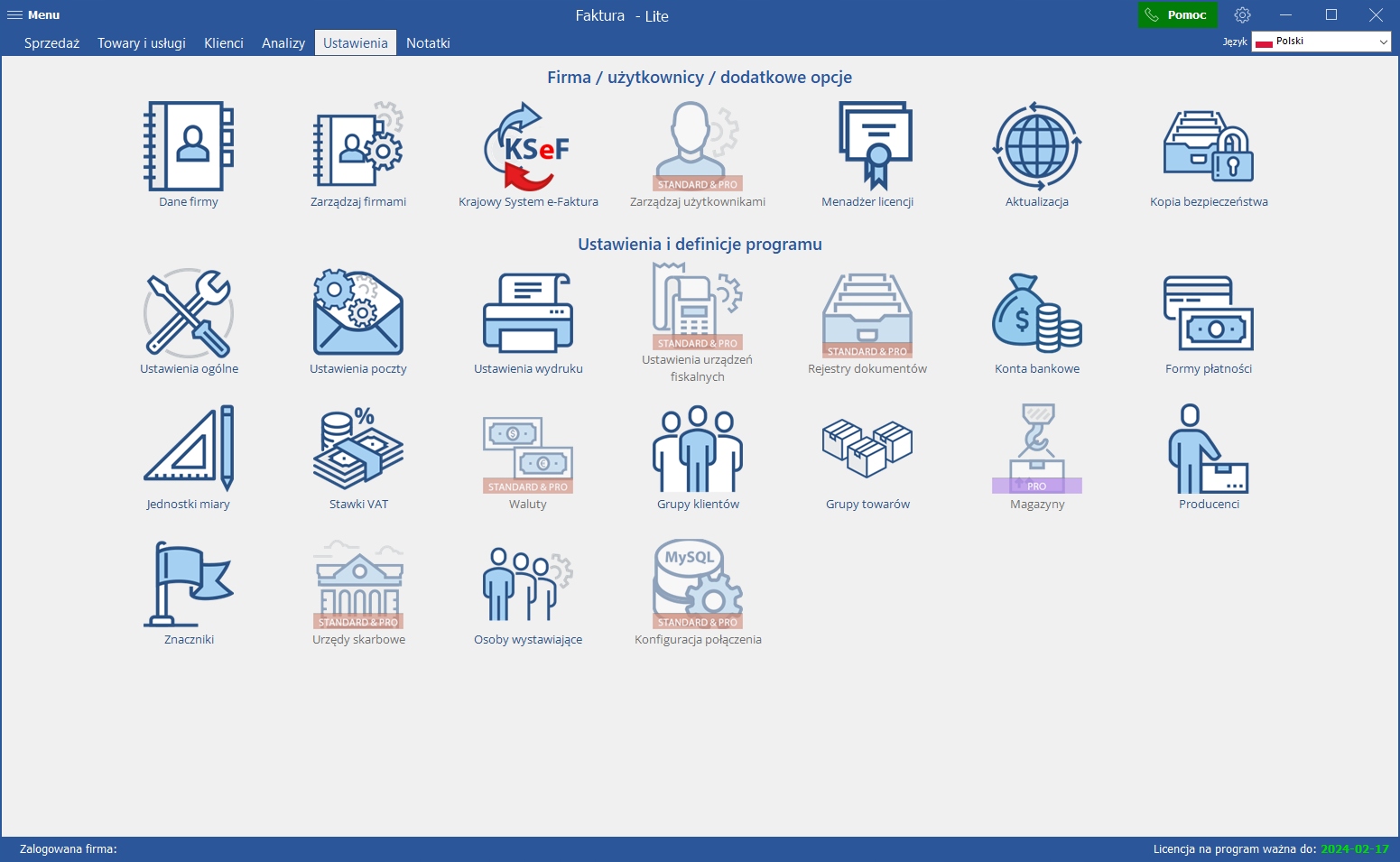Go to the Analizy tab
This screenshot has height=862, width=1400.
coord(283,43)
